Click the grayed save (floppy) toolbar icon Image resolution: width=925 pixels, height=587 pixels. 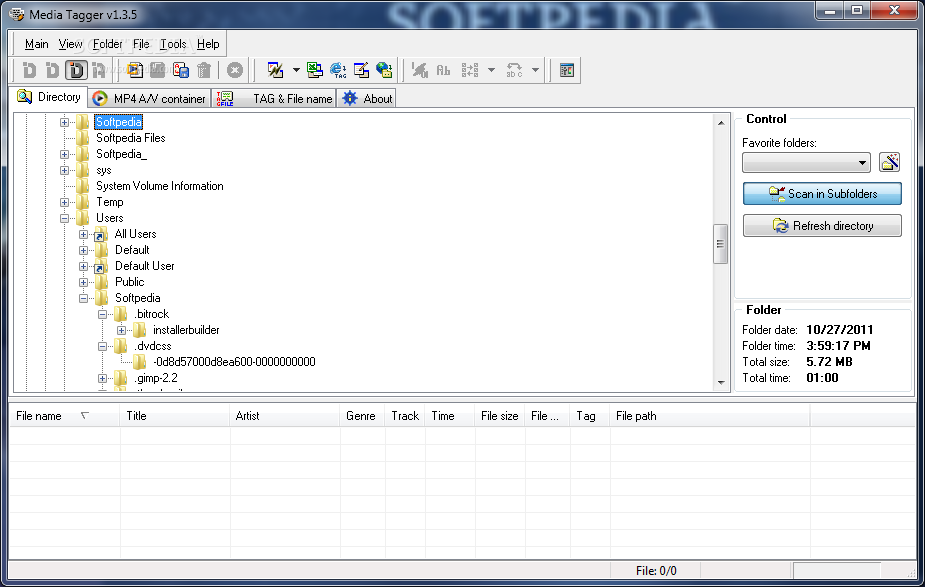pyautogui.click(x=158, y=70)
